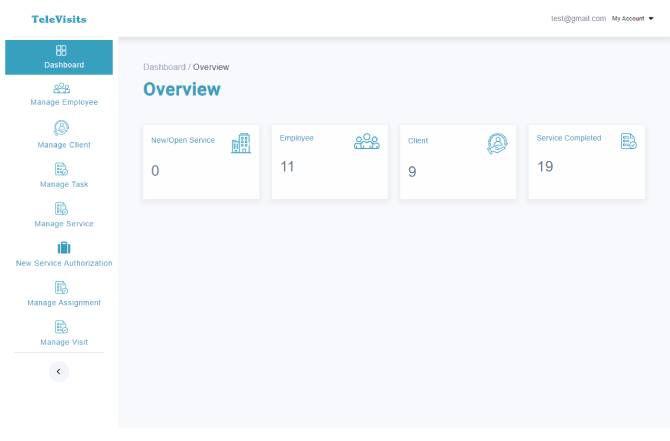Viewport: 670px width, 441px height.
Task: Collapse the sidebar with the chevron button
Action: pos(59,371)
